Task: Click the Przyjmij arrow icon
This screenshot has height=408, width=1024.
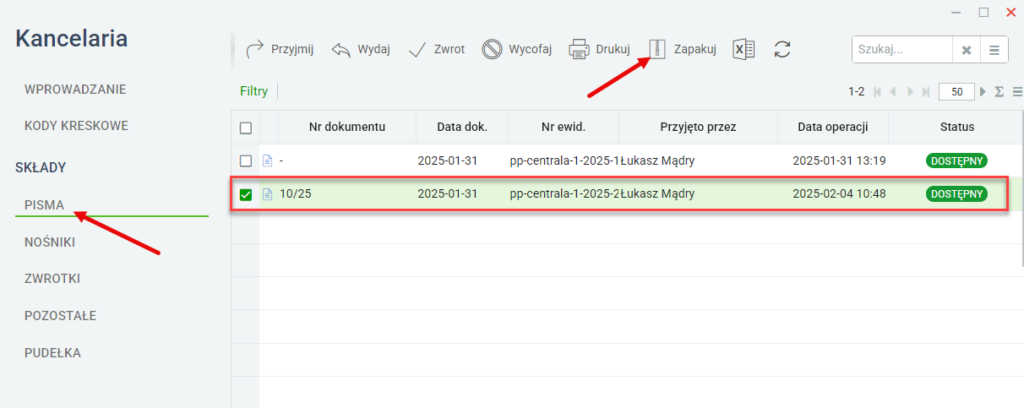Action: 255,50
